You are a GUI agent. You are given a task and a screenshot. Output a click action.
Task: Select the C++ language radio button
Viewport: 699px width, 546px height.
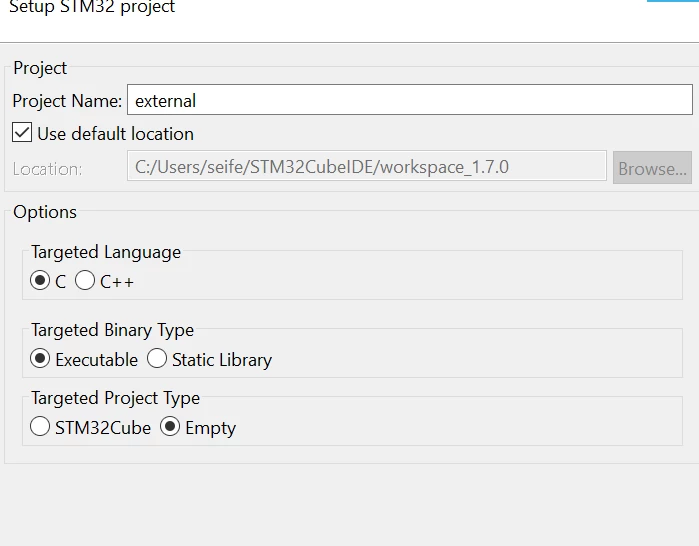click(85, 281)
